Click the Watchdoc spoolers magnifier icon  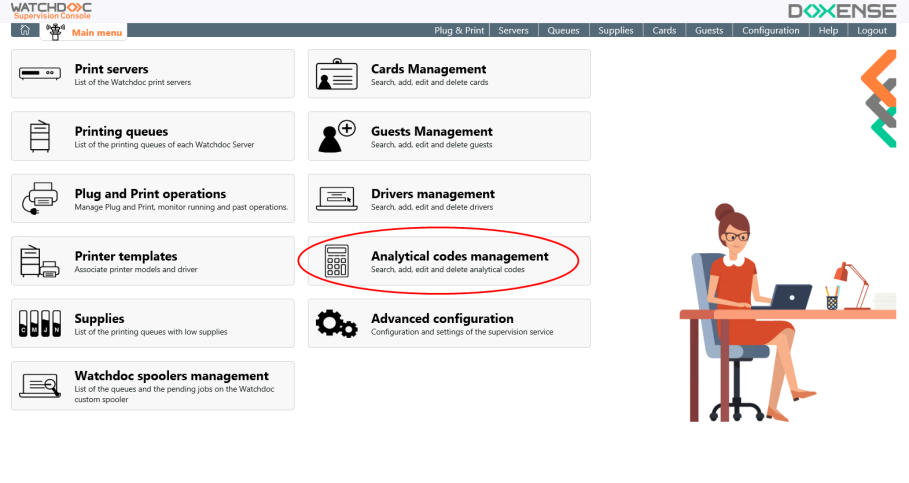click(41, 386)
